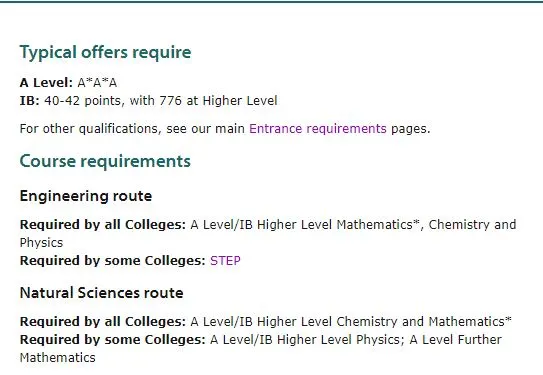This screenshot has height=375, width=543.
Task: Click "For other qualifications" sentence start
Action: click(90, 129)
